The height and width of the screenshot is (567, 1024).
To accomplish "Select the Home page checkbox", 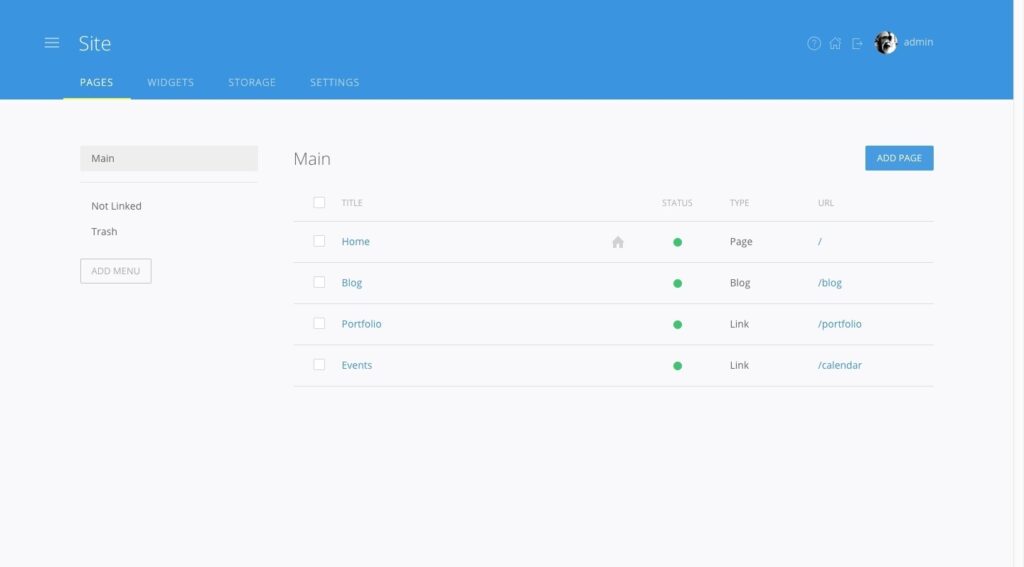I will coord(319,241).
